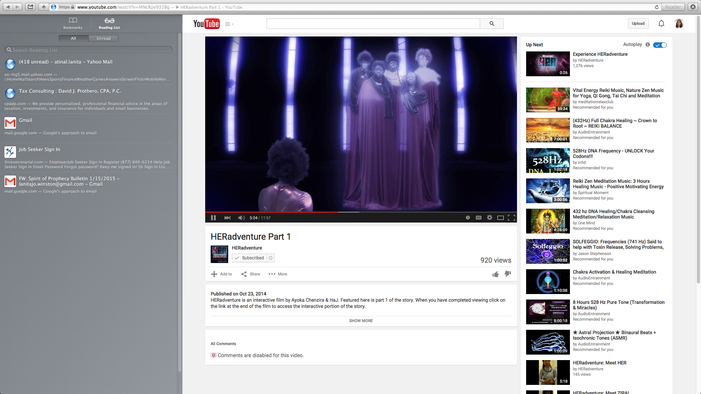Click the page vertical scrollbar
The height and width of the screenshot is (394, 701).
click(698, 151)
